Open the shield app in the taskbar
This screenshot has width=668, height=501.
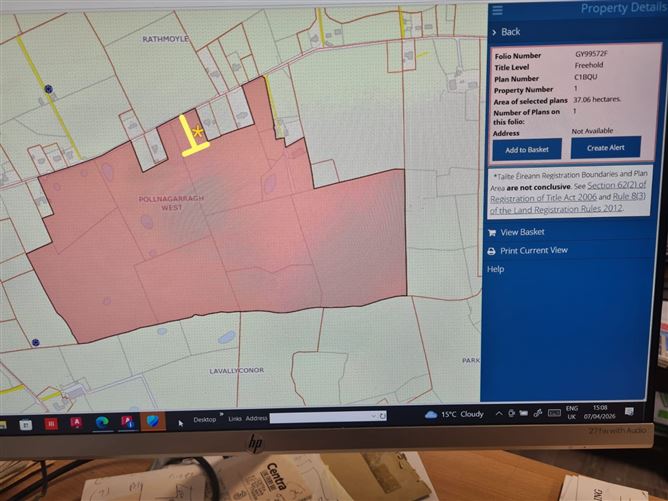click(x=153, y=421)
